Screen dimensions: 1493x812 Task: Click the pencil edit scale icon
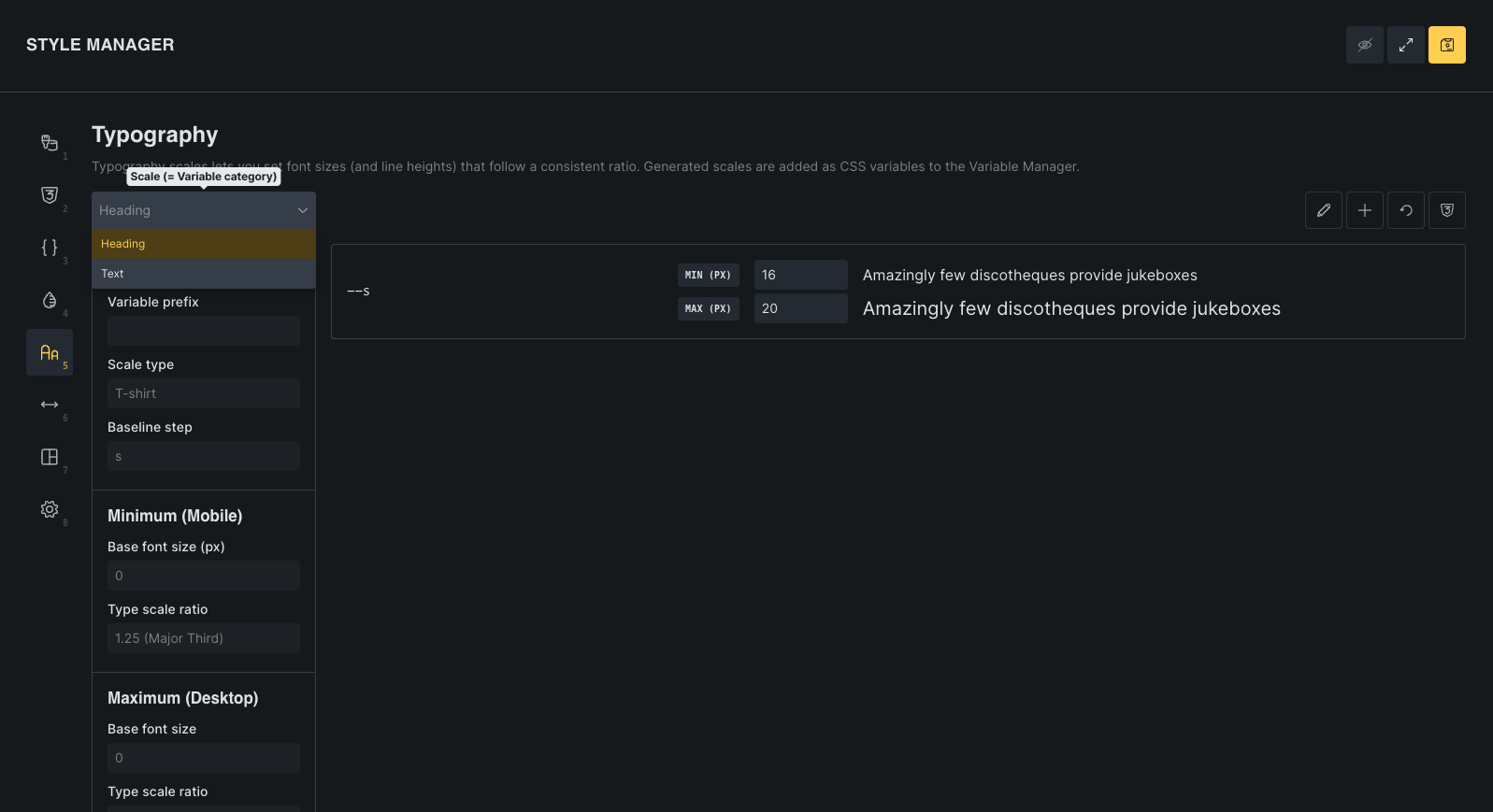pos(1323,210)
